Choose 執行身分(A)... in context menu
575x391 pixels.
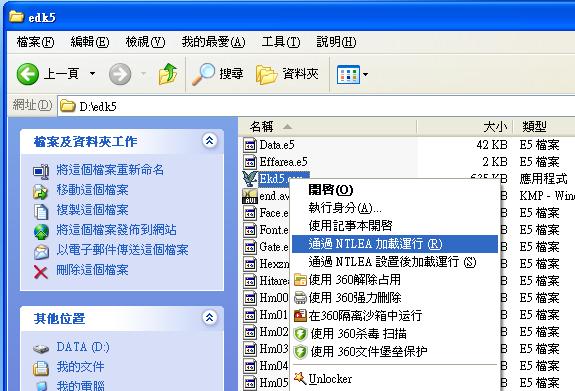pos(395,208)
